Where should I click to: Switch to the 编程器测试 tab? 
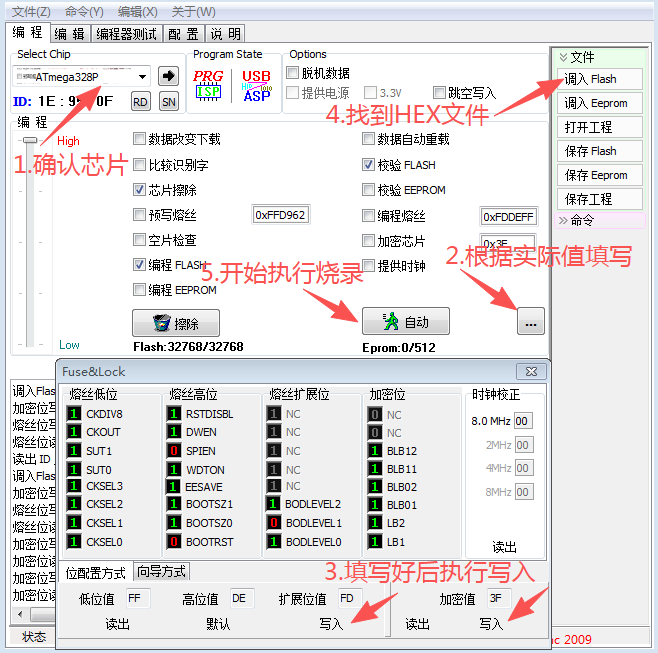(x=126, y=34)
